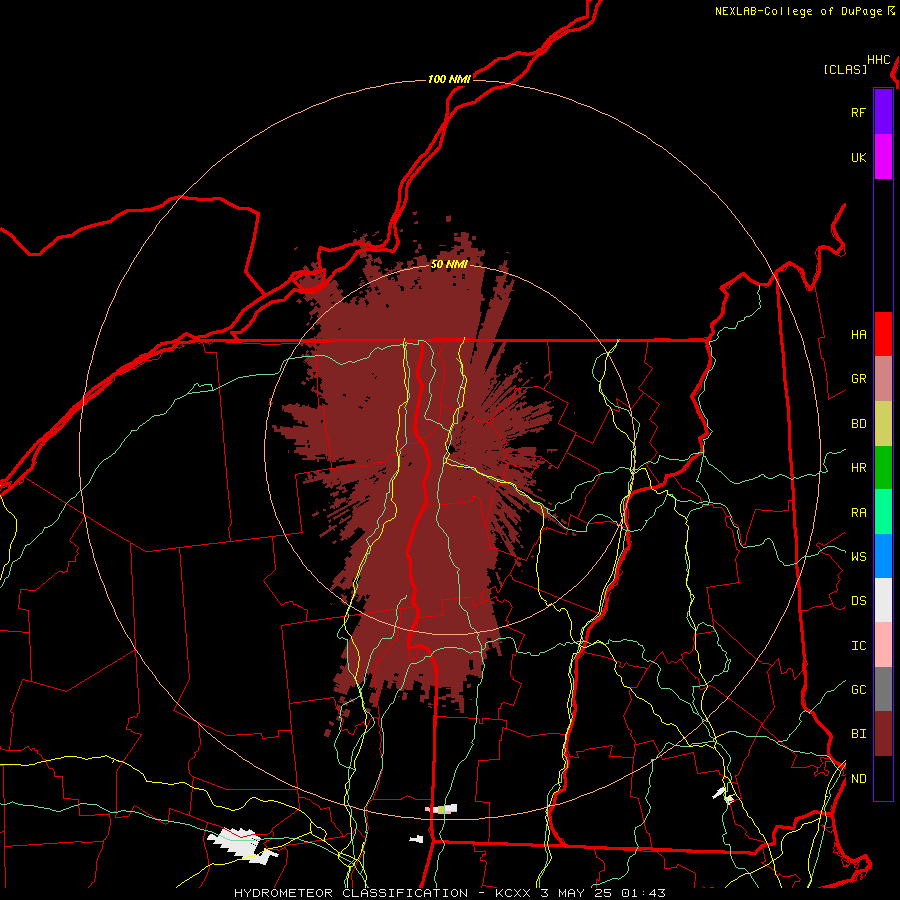
Task: Click the HR green legend swatch
Action: pos(883,468)
